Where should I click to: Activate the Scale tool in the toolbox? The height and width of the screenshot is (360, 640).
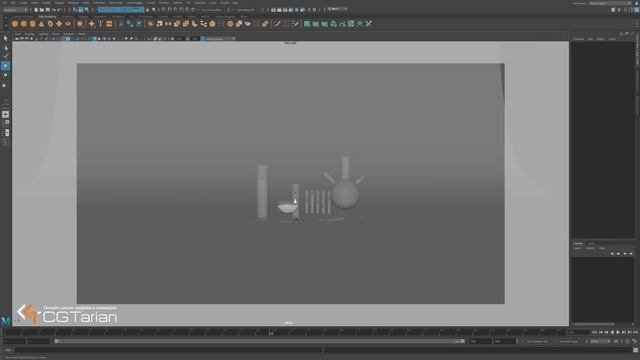[x=5, y=85]
